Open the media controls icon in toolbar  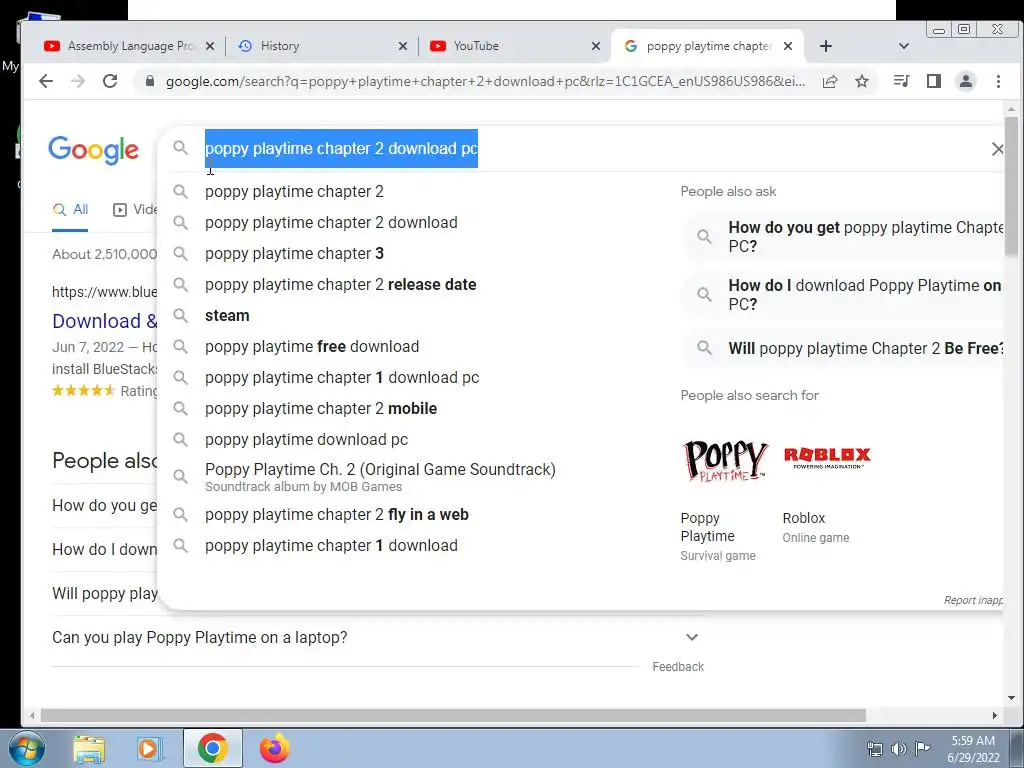[902, 81]
